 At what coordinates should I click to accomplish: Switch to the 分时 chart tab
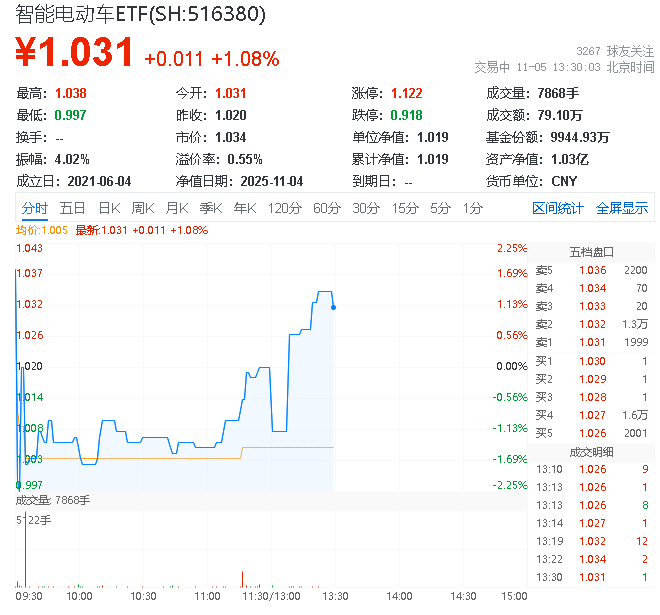(x=34, y=208)
